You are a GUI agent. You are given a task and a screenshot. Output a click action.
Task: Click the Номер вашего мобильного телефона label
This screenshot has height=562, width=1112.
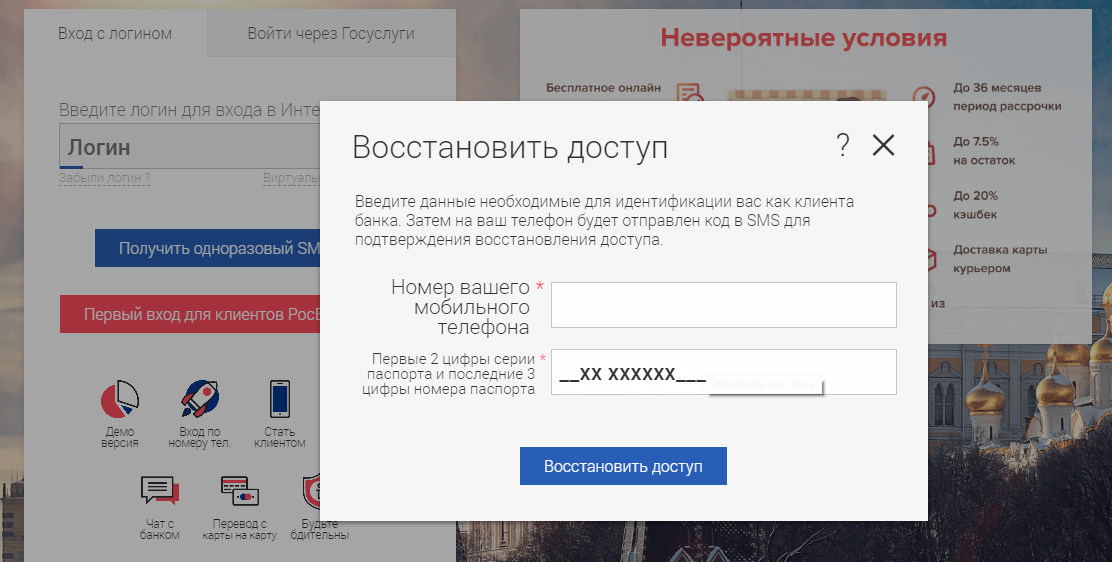click(x=461, y=307)
